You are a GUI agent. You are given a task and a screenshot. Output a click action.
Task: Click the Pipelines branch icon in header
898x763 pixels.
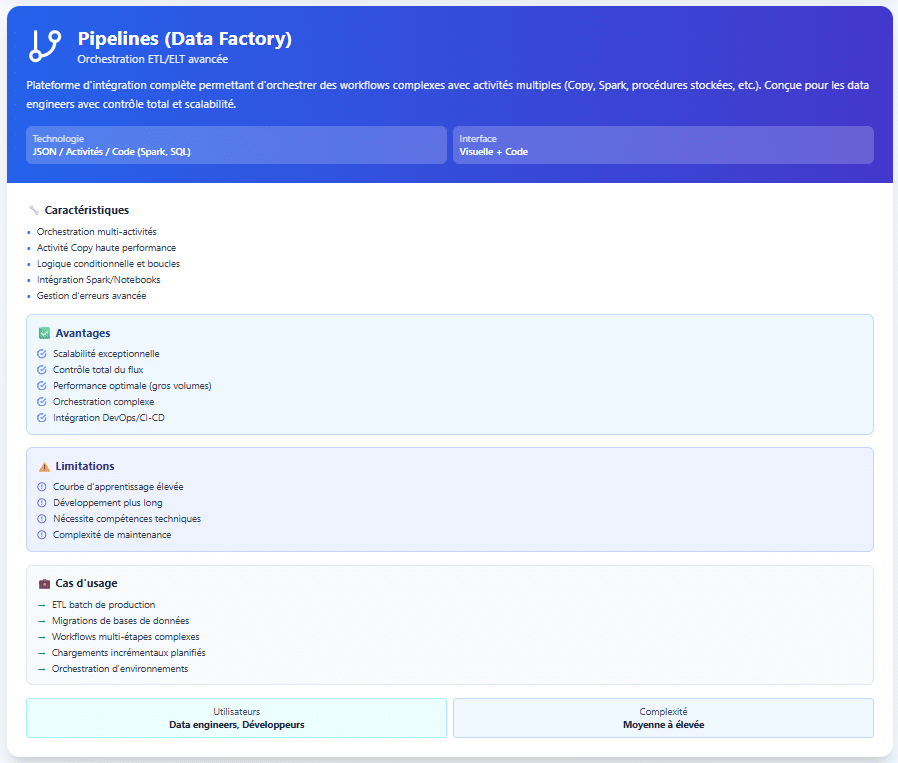[x=46, y=46]
